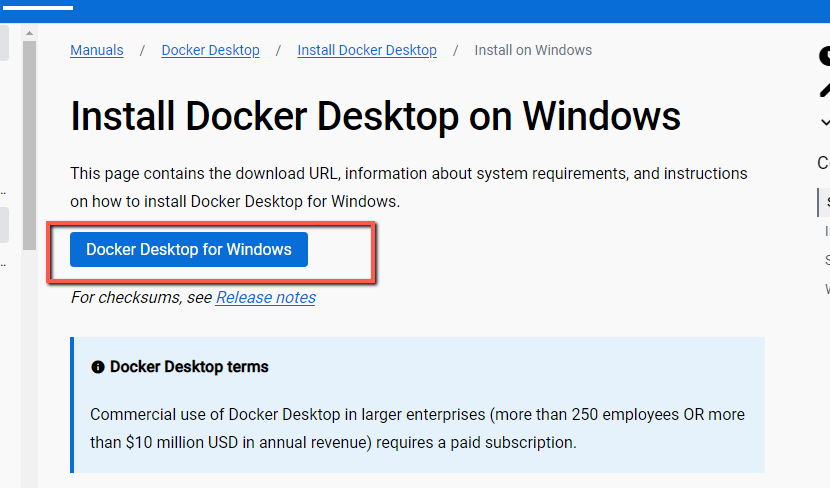830x488 pixels.
Task: Click the Install Docker Desktop on Windows heading
Action: pos(375,116)
